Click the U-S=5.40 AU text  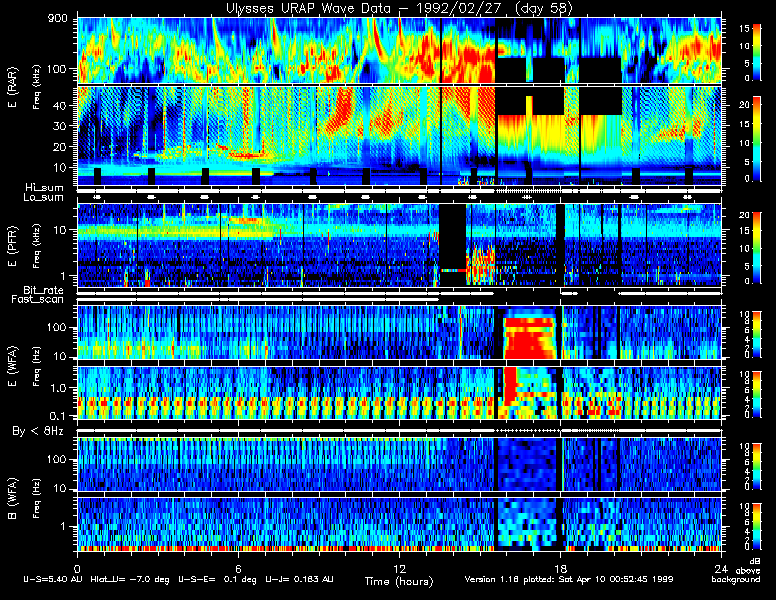[53, 579]
